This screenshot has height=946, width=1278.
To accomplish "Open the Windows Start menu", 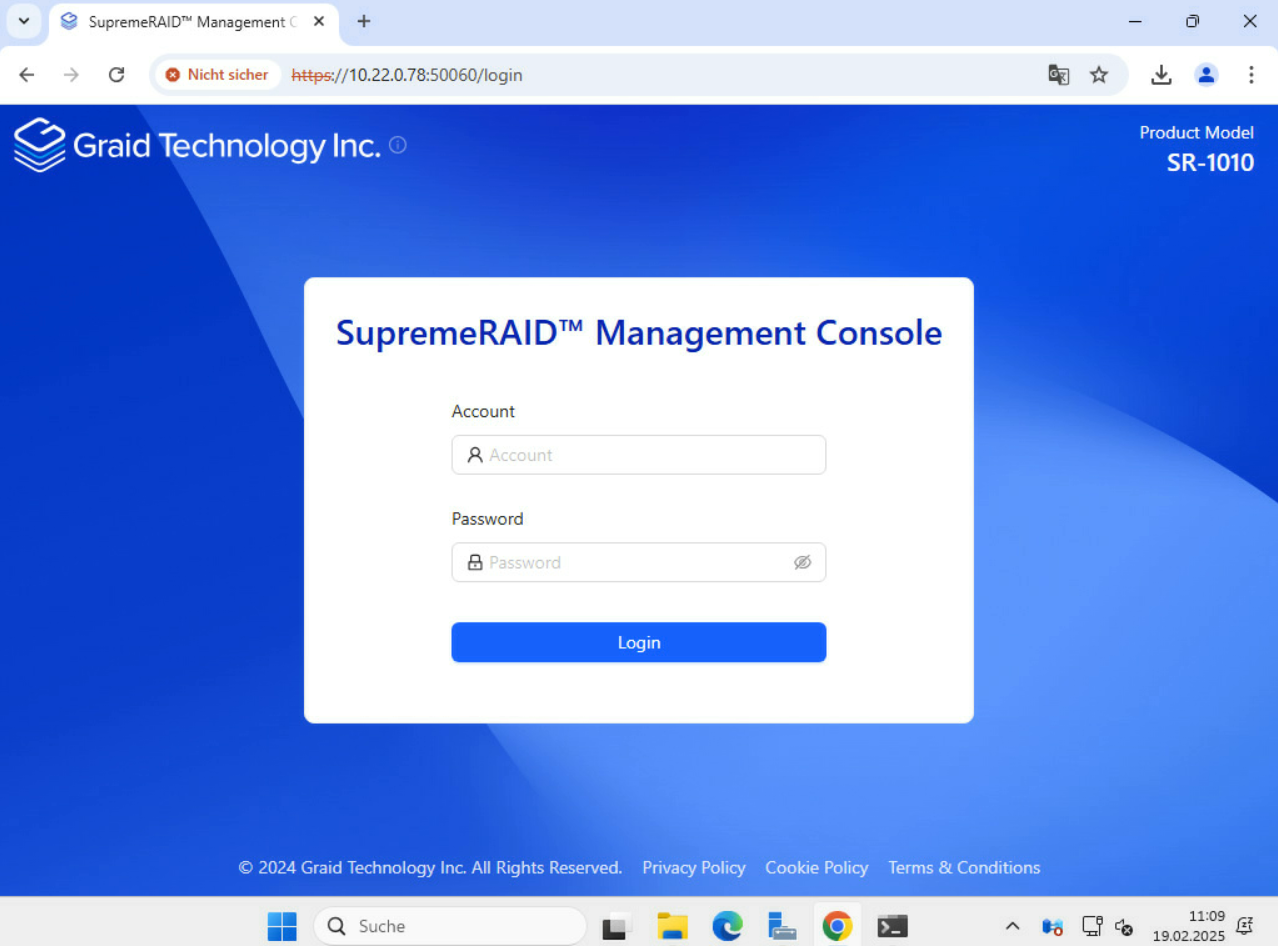I will (x=282, y=926).
